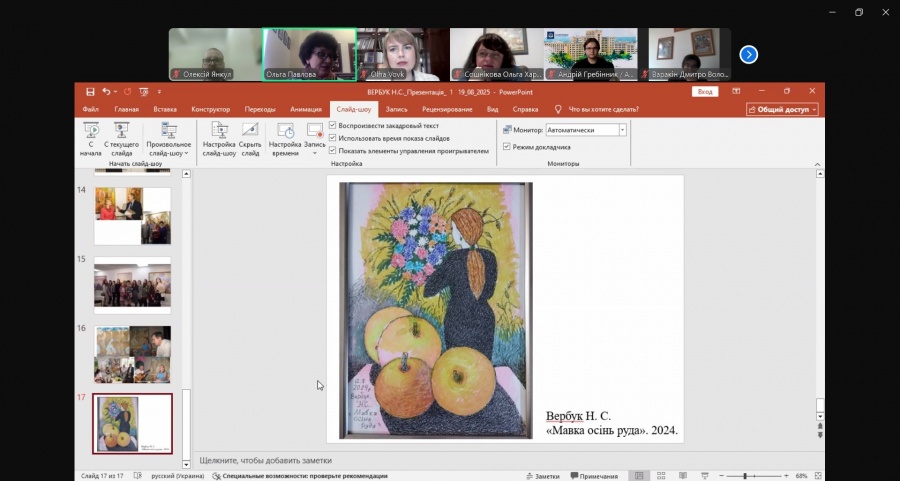The width and height of the screenshot is (900, 481).
Task: Click the Sign in (Вход) button
Action: click(705, 91)
